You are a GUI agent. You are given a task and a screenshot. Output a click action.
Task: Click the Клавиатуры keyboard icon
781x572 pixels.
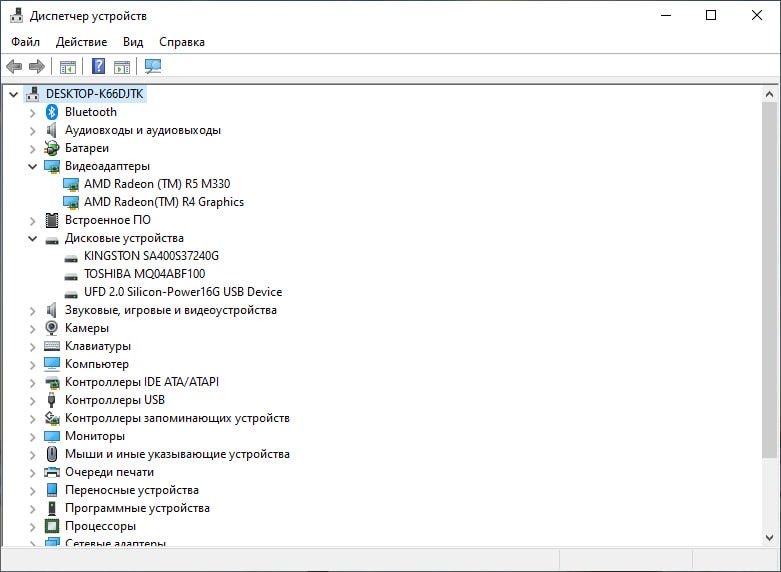coord(52,346)
